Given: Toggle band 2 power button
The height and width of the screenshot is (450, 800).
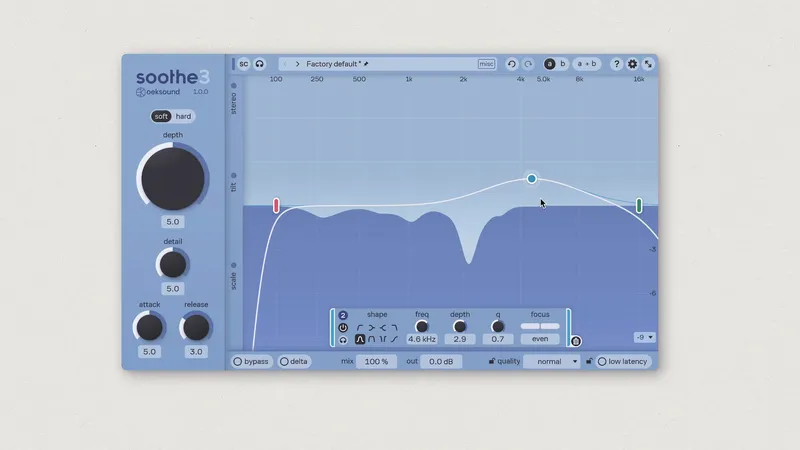Looking at the screenshot, I should click(x=343, y=328).
